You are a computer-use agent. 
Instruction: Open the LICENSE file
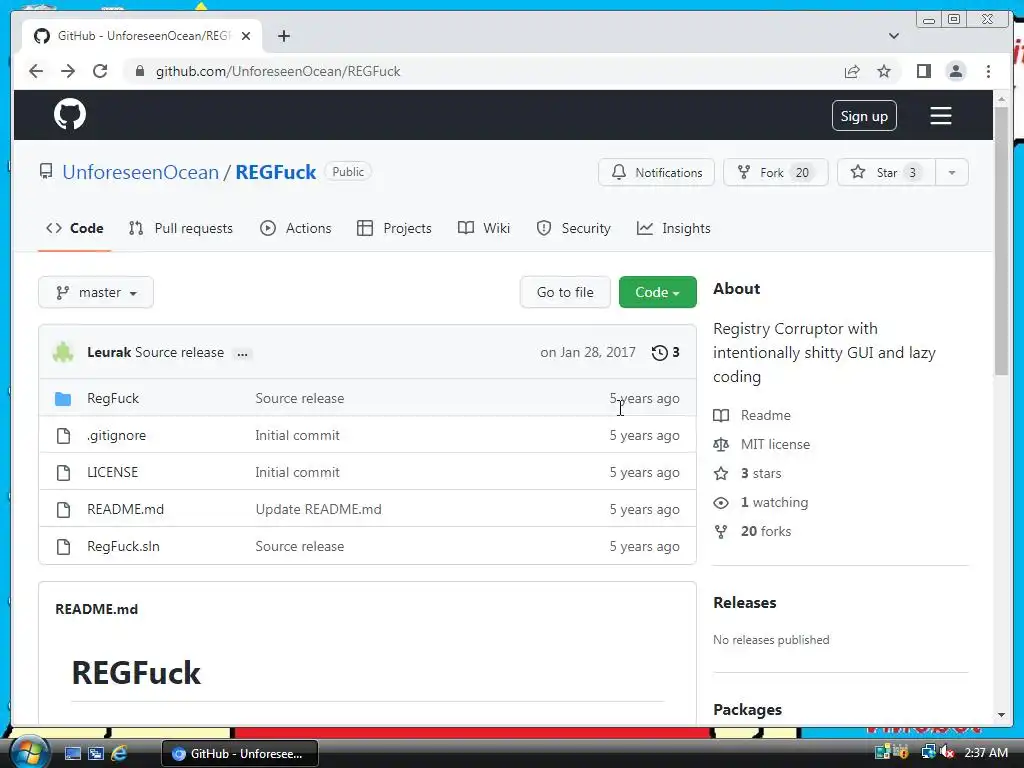(x=112, y=472)
